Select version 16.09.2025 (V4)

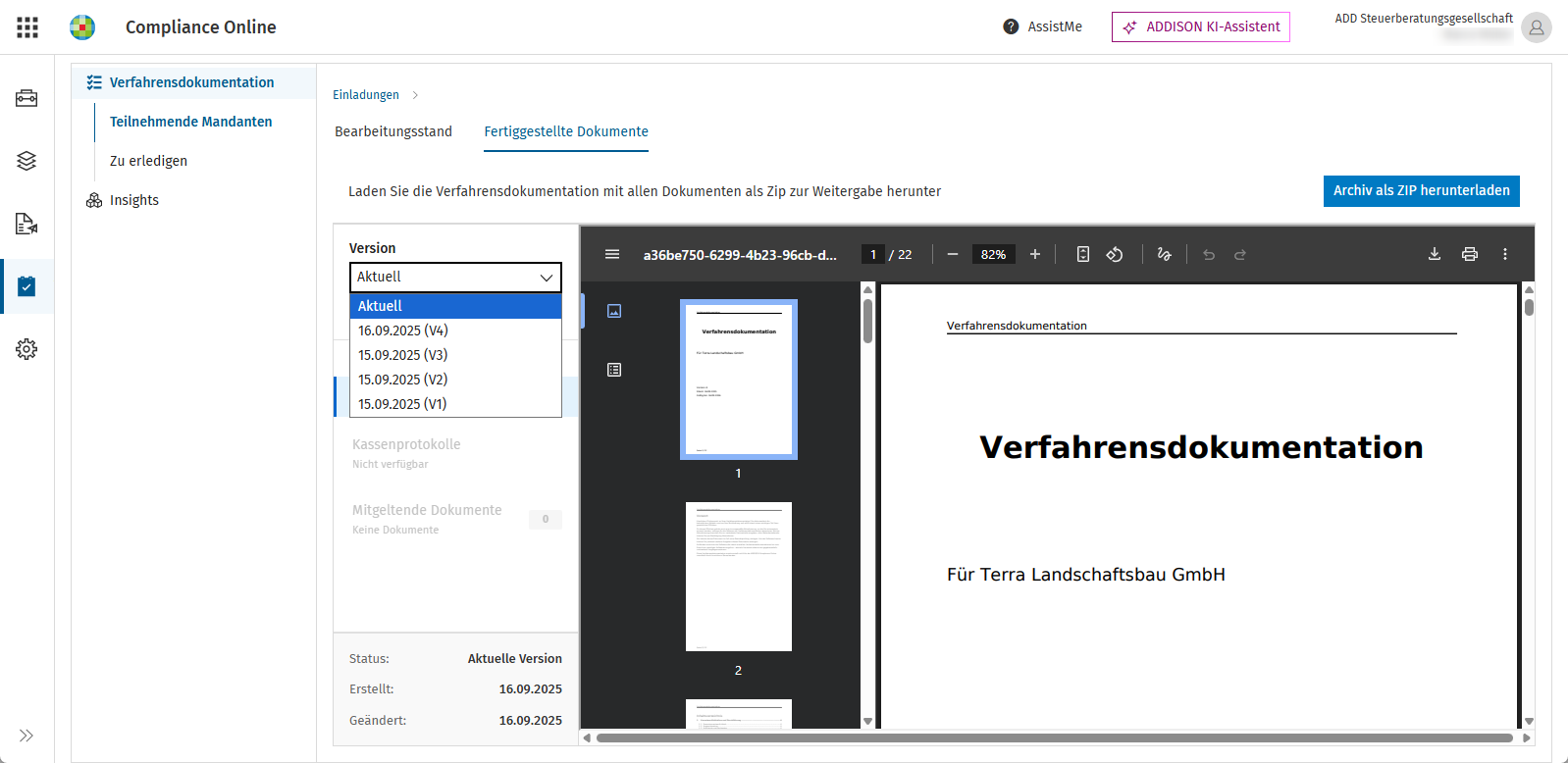[x=455, y=331]
